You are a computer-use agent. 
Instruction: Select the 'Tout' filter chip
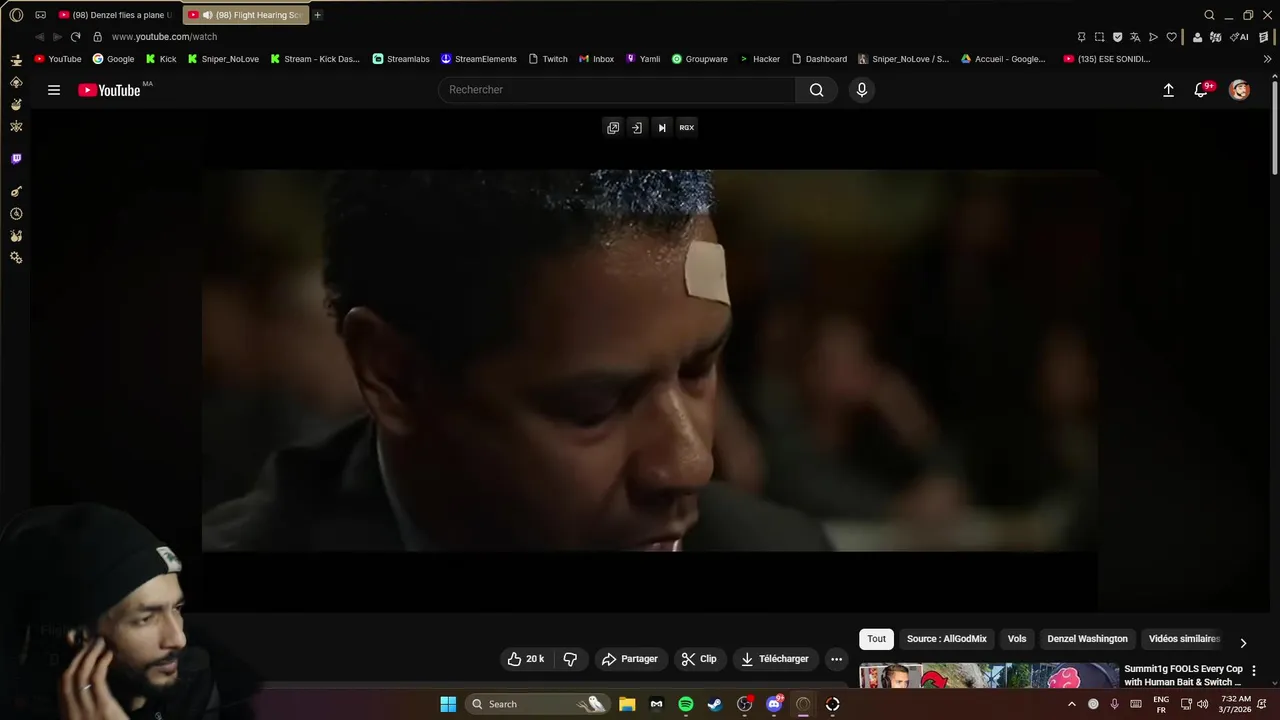click(877, 639)
